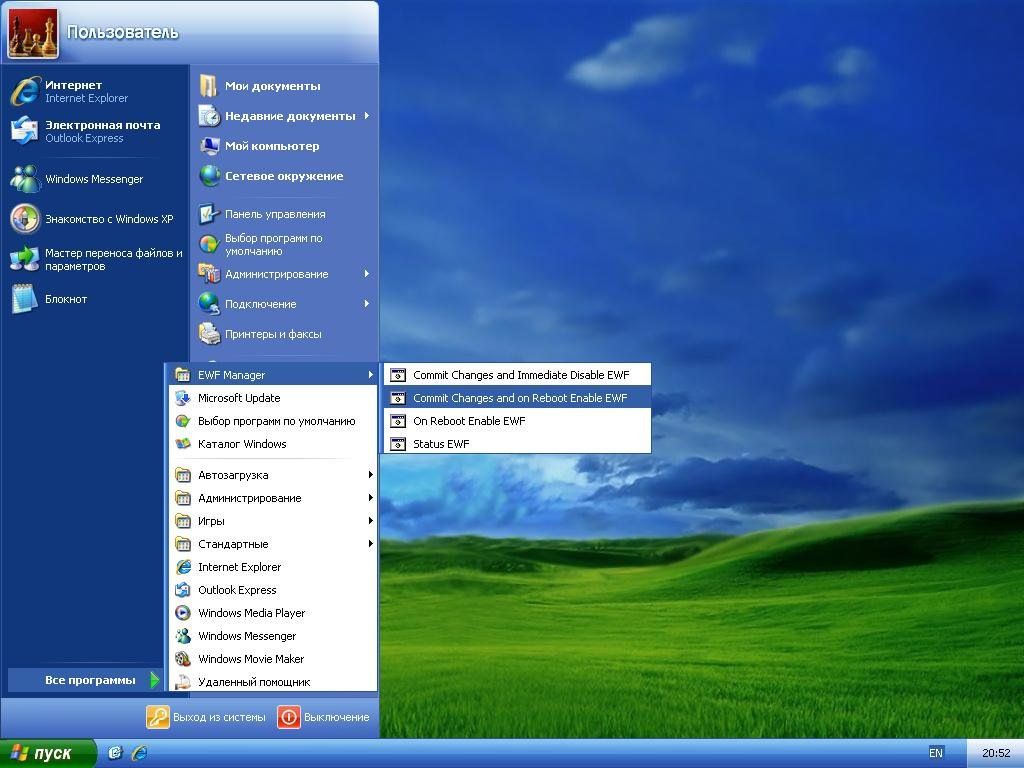Open Мастер переноса файлов и параметров
The width and height of the screenshot is (1024, 768).
95,259
